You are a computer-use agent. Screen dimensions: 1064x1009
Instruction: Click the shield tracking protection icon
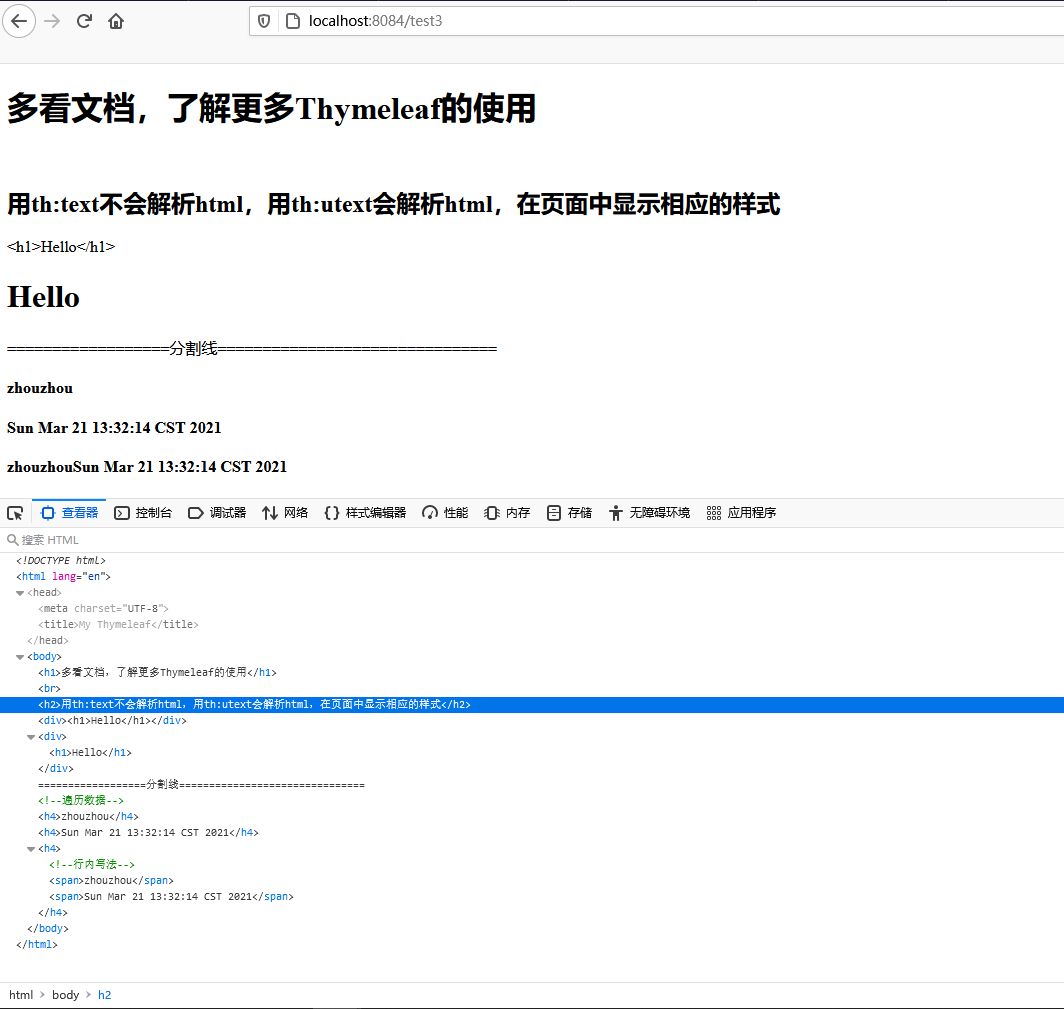pyautogui.click(x=264, y=21)
